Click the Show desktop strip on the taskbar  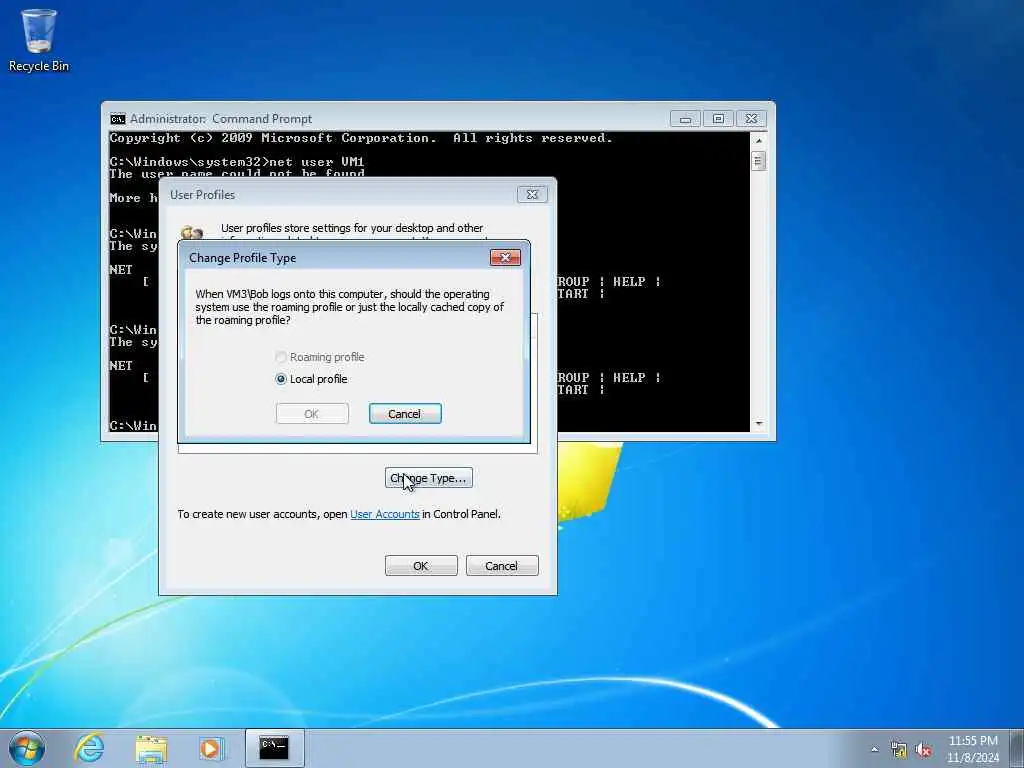point(1017,749)
